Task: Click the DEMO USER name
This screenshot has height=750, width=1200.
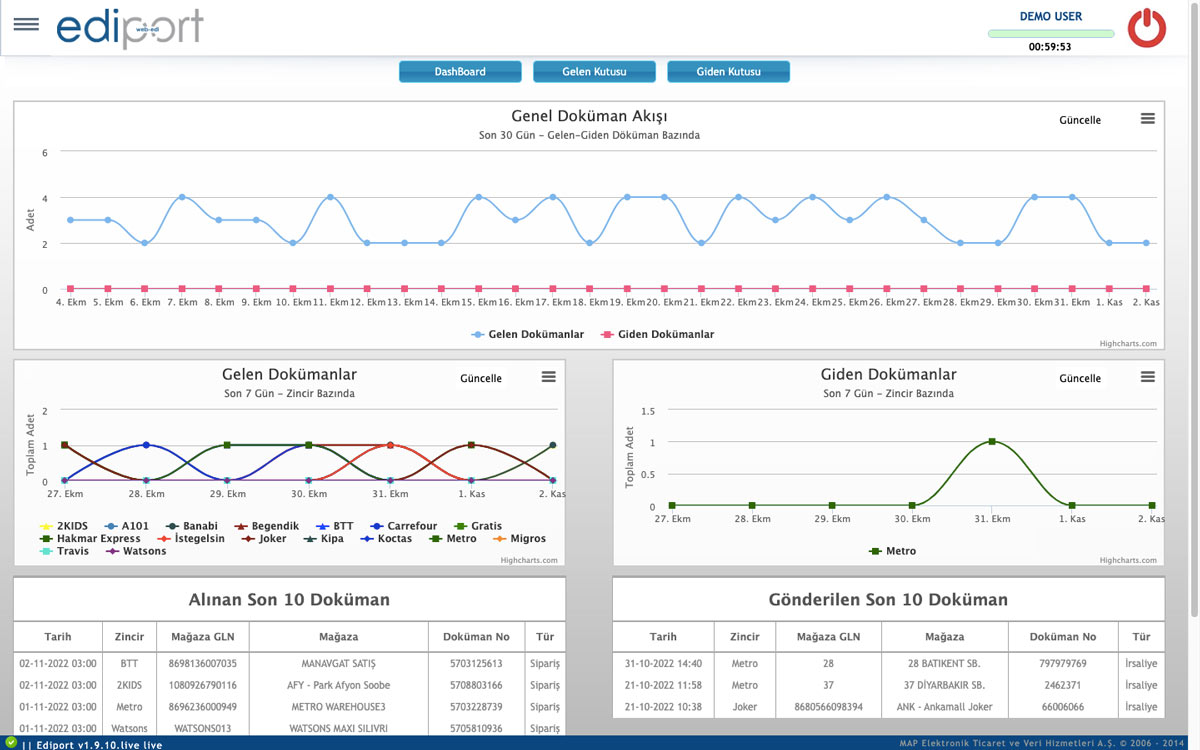Action: click(x=1051, y=16)
